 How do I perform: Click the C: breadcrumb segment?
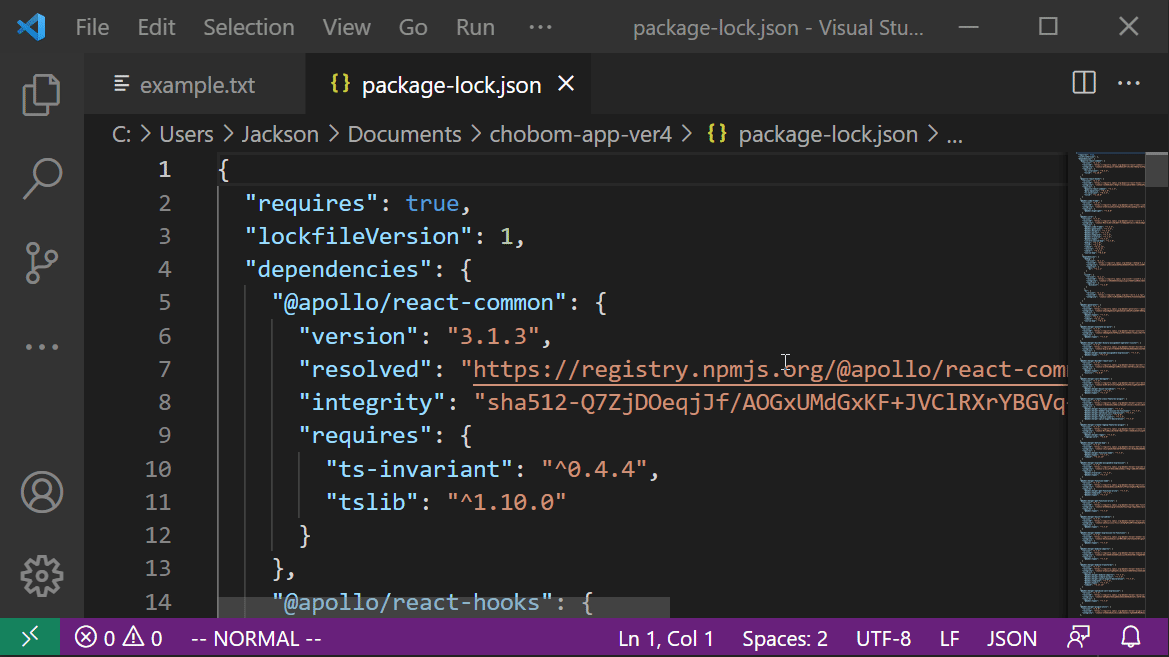click(122, 134)
